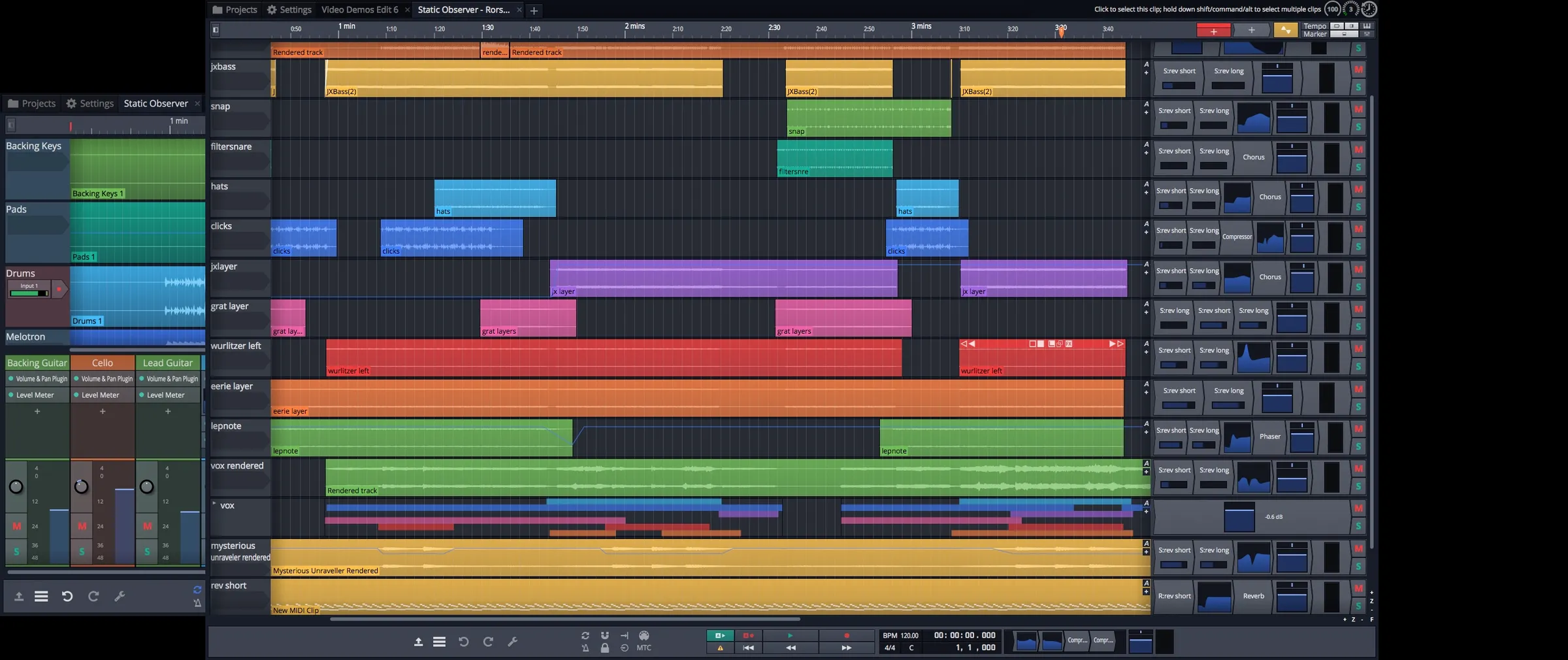1568x660 pixels.
Task: Open settings via the wrench icon
Action: pos(513,642)
